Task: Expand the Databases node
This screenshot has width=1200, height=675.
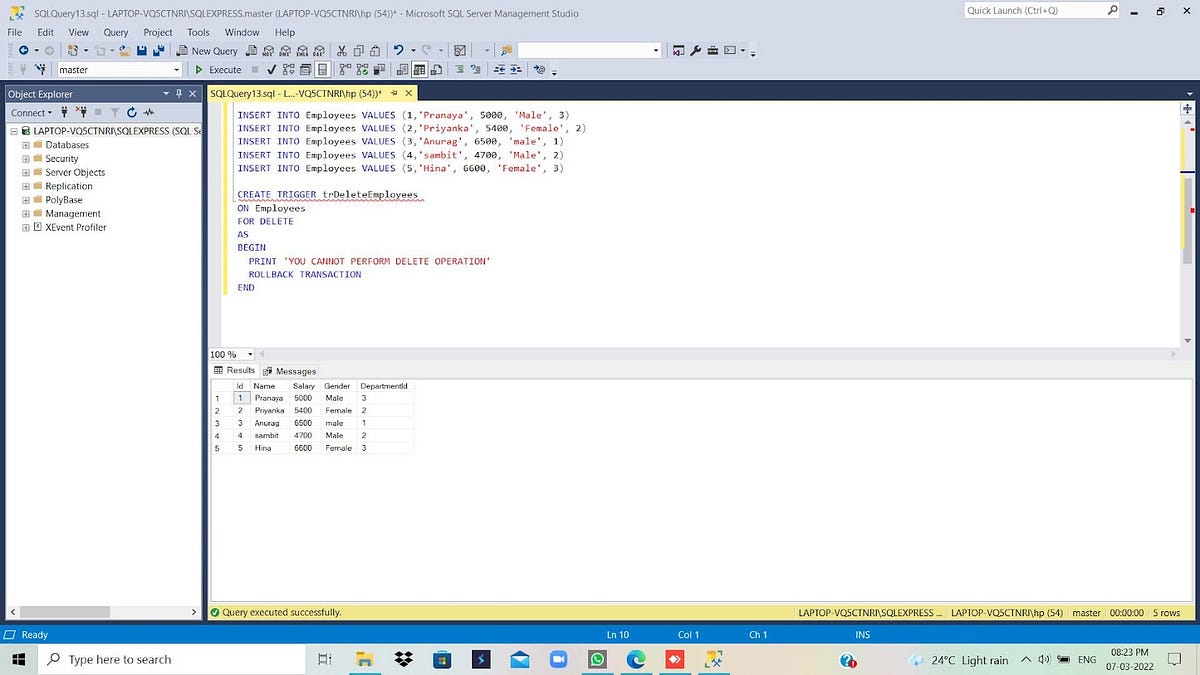Action: pyautogui.click(x=24, y=144)
